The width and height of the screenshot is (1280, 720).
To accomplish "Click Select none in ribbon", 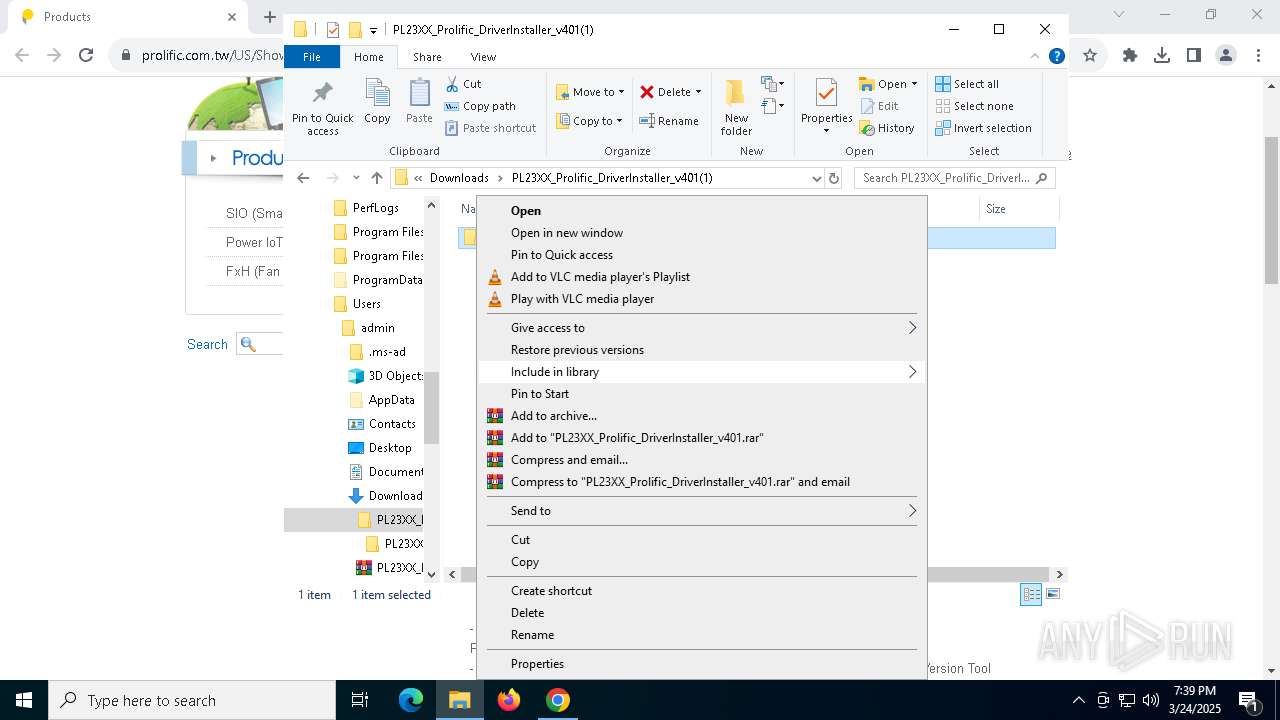I will click(974, 106).
